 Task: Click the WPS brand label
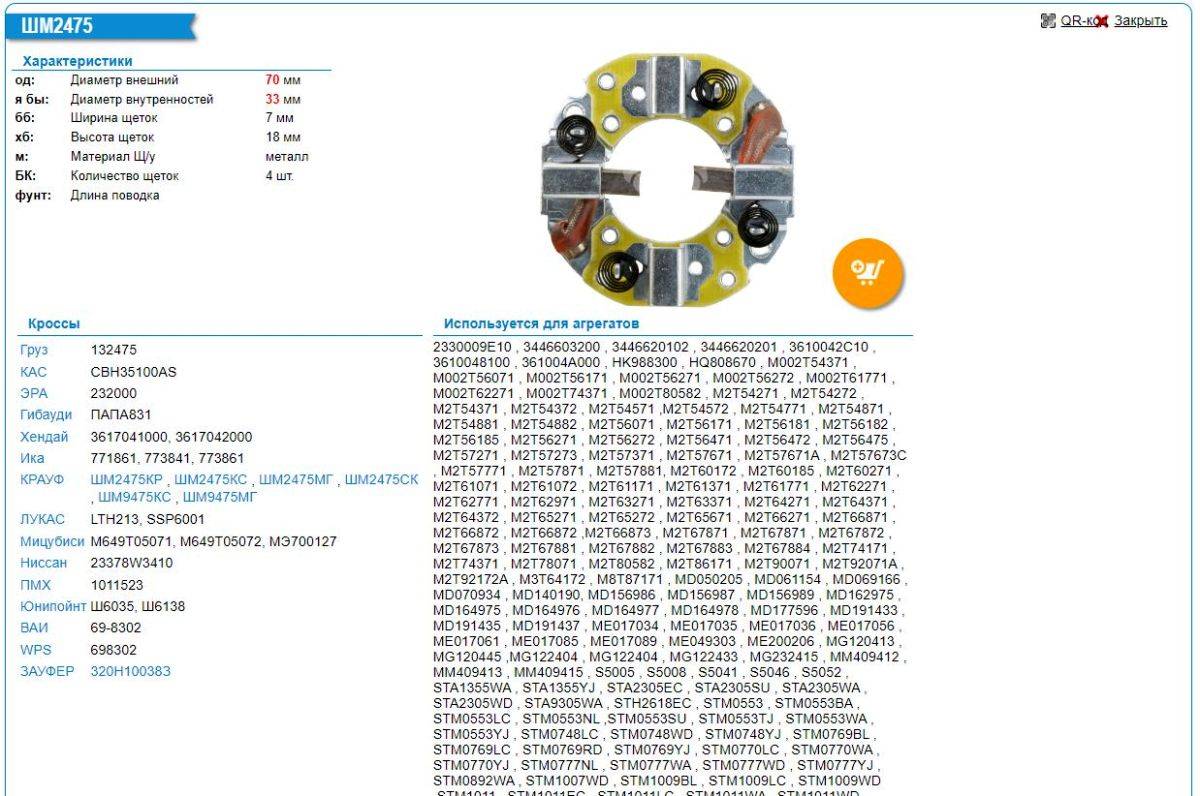35,650
